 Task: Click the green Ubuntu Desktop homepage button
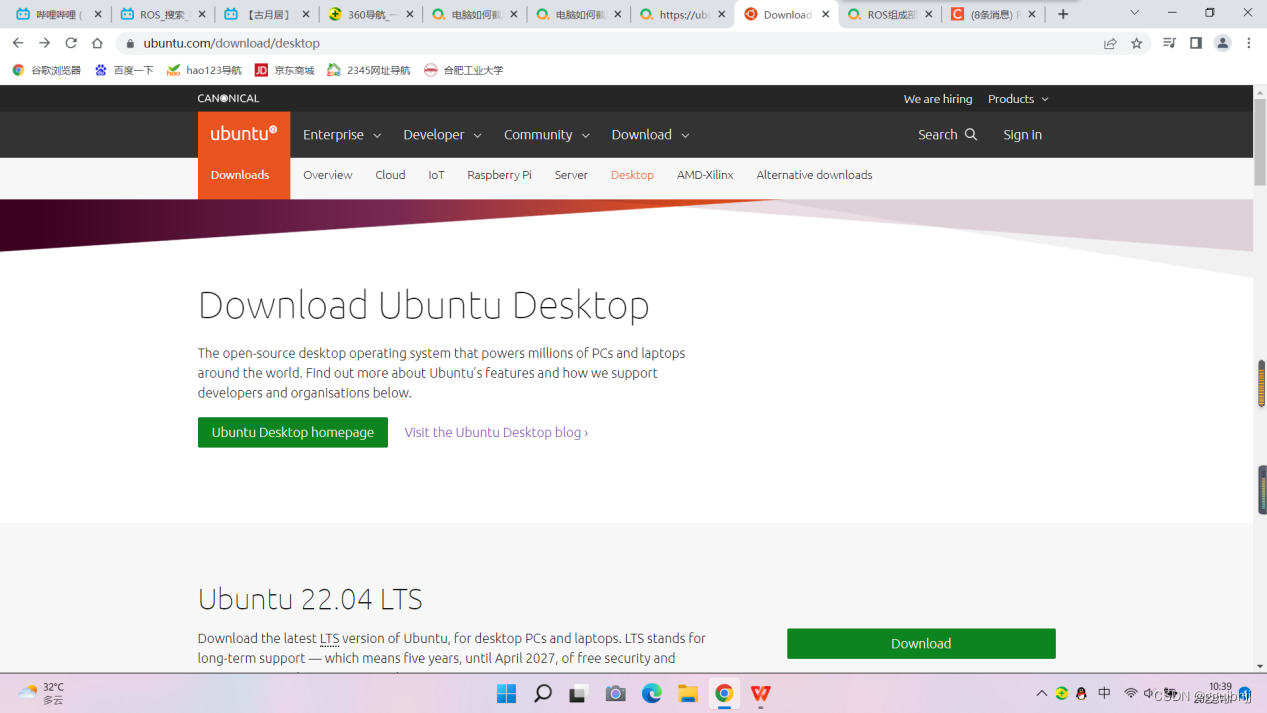pos(293,432)
